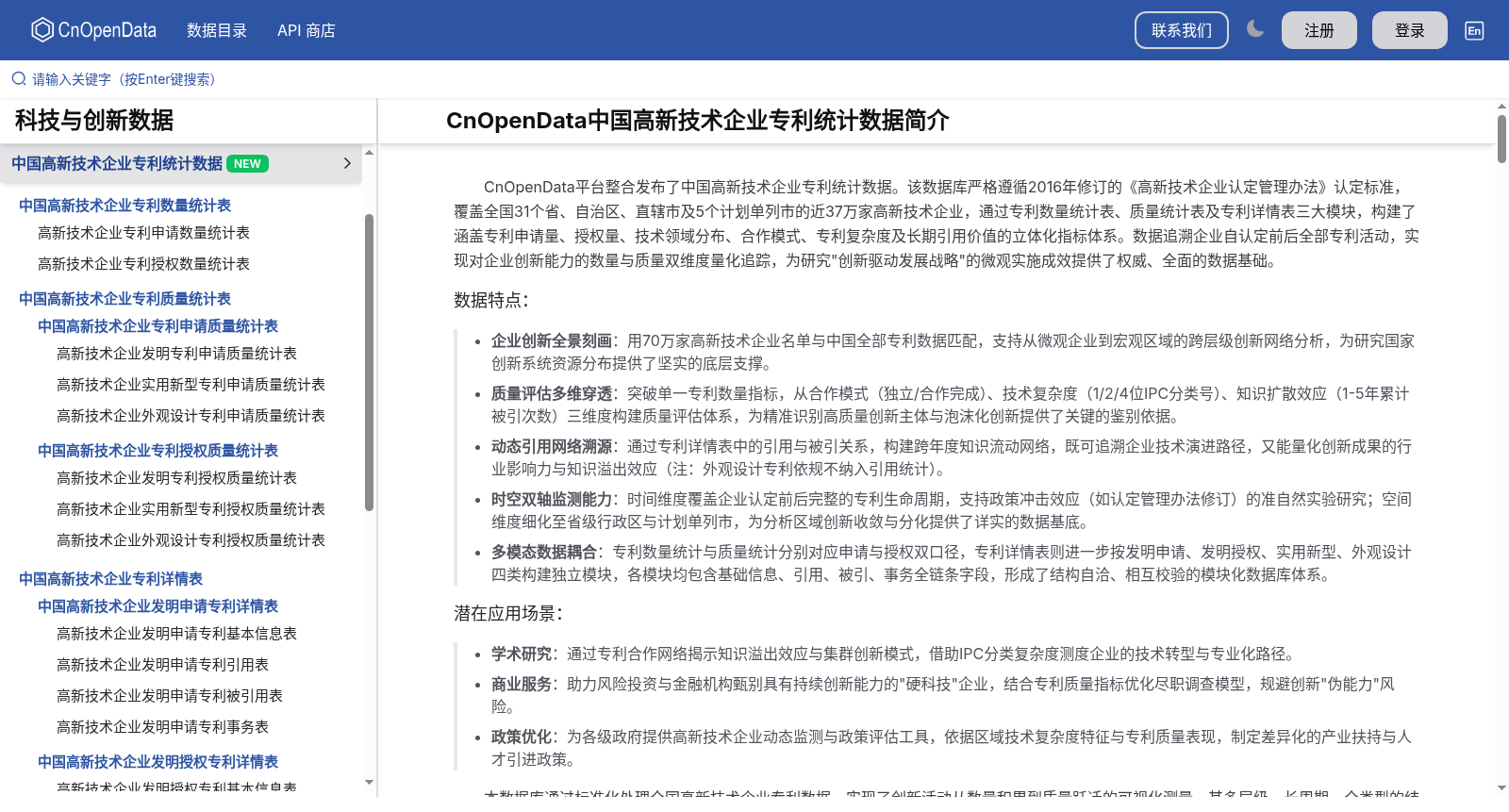This screenshot has width=1509, height=812.
Task: Click main page scrollbar up arrow
Action: 1501,106
